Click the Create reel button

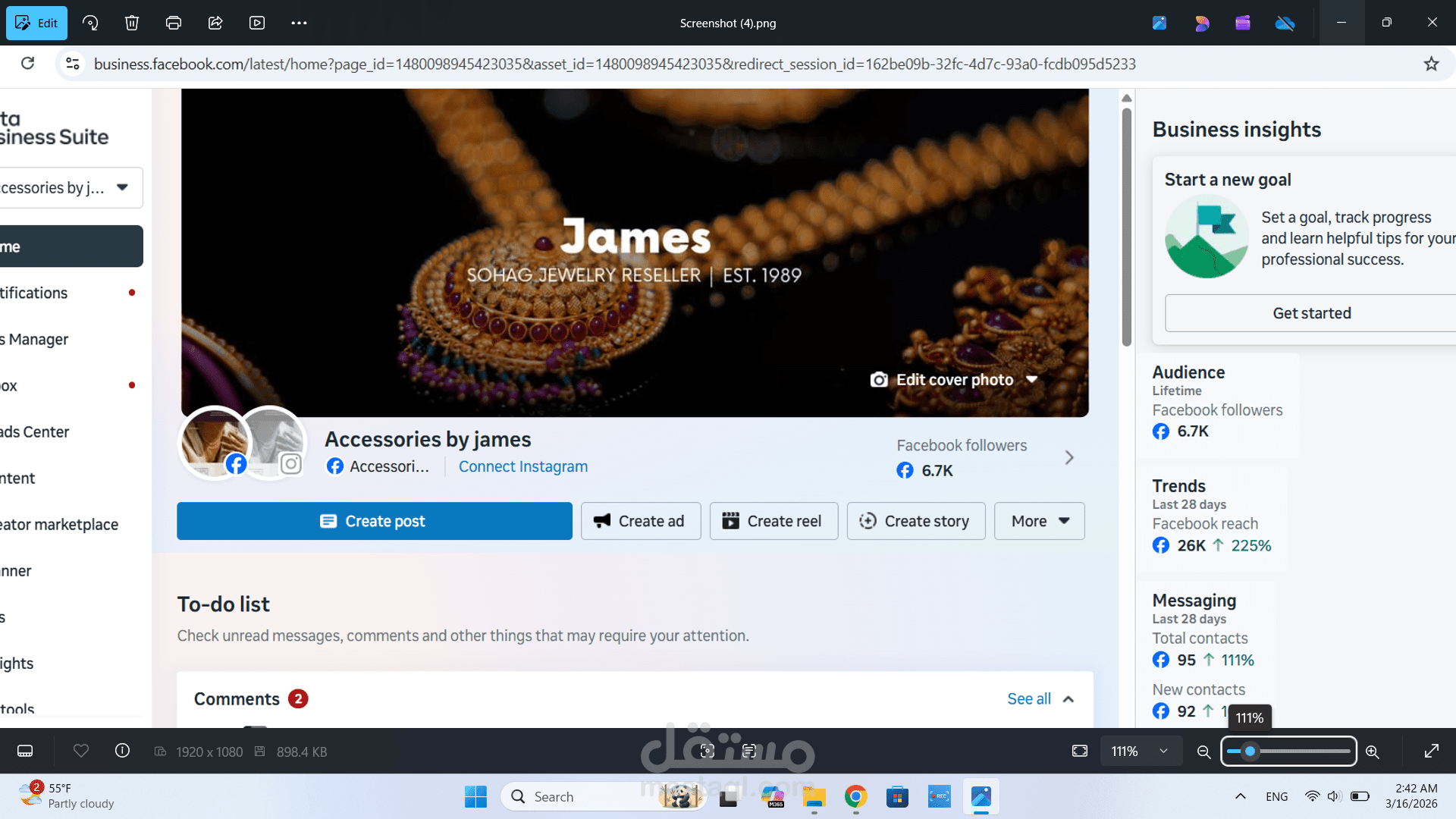pyautogui.click(x=773, y=521)
